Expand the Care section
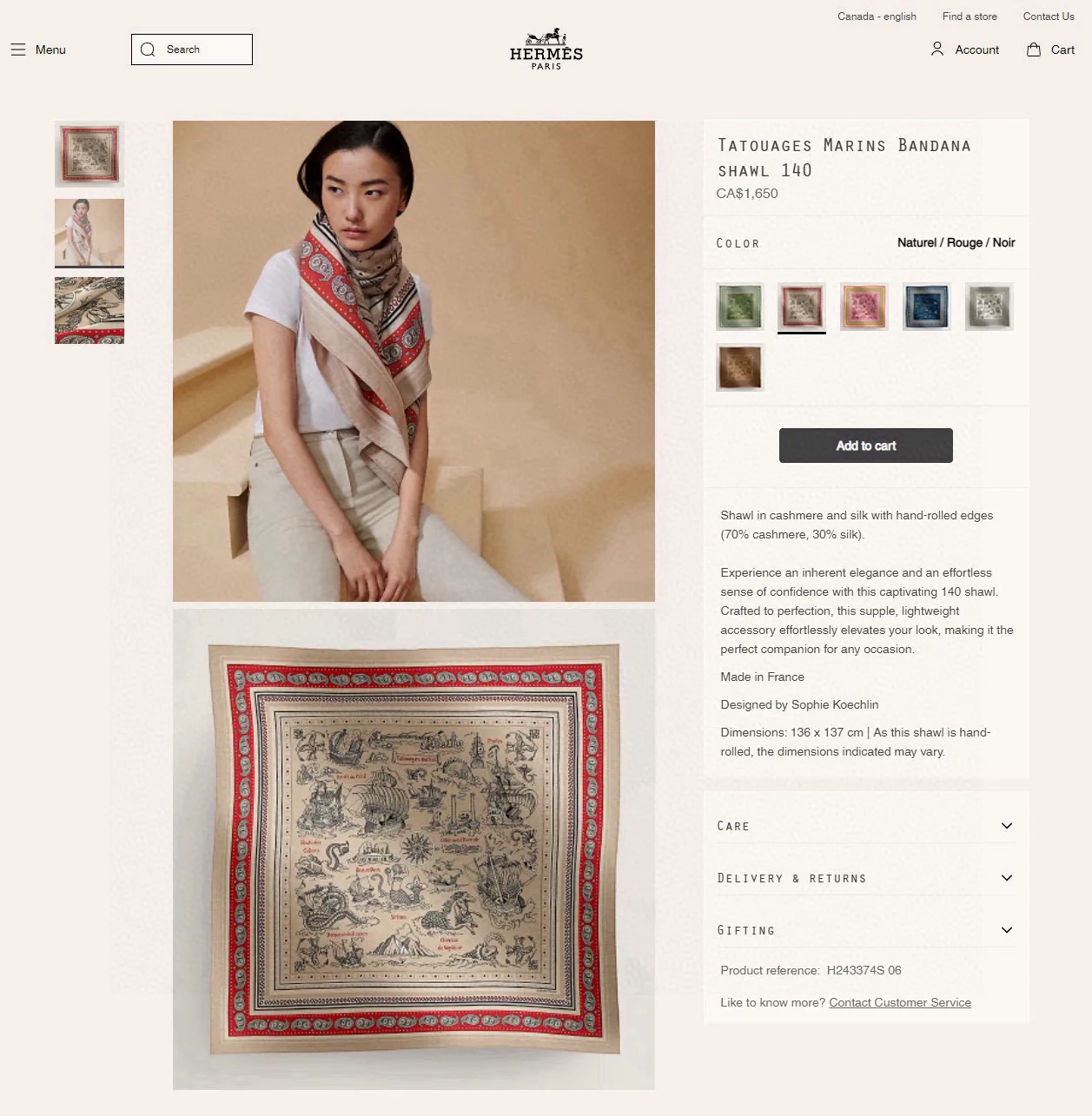 [x=866, y=826]
